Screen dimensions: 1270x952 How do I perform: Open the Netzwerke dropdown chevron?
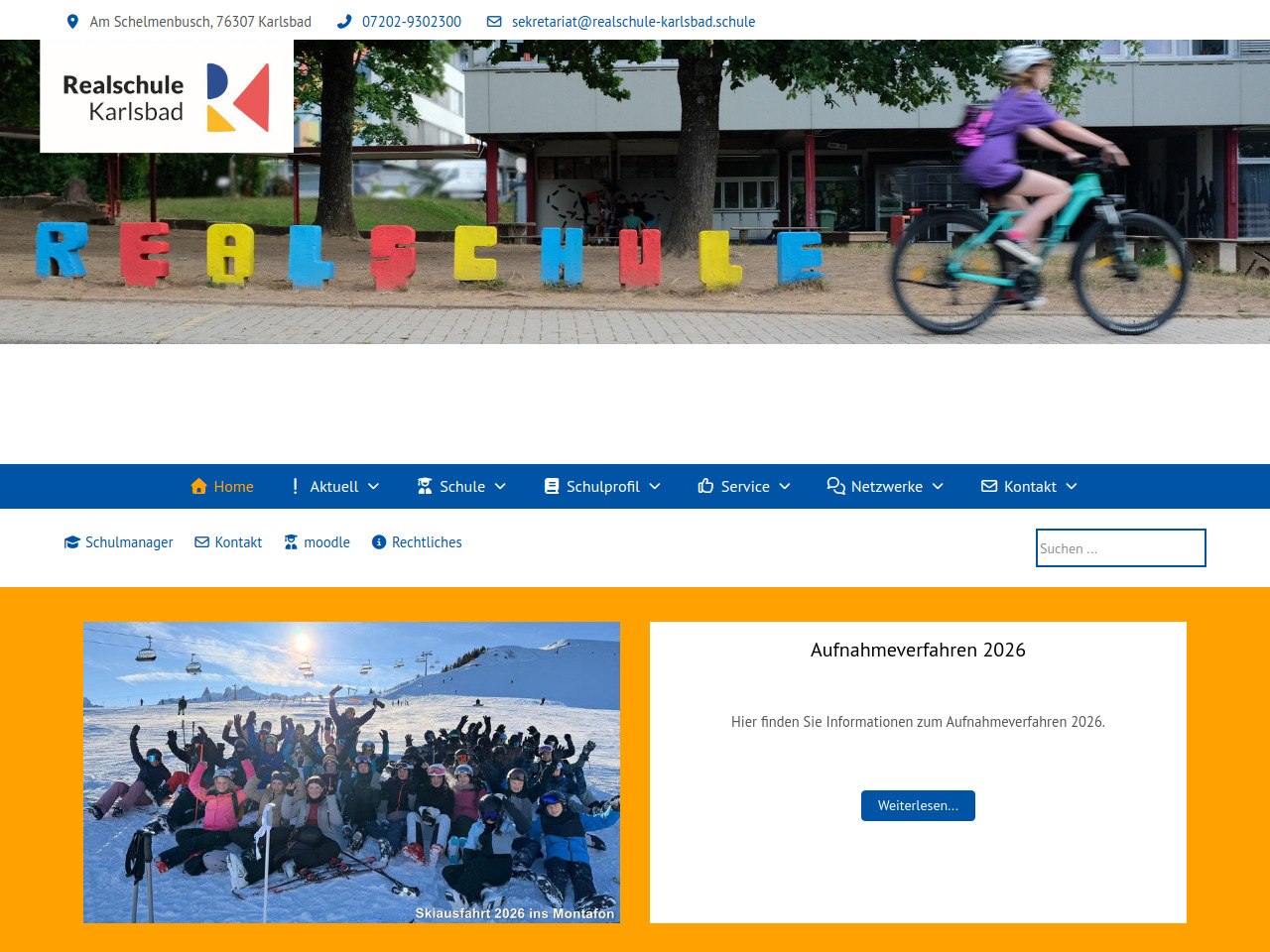(x=938, y=486)
